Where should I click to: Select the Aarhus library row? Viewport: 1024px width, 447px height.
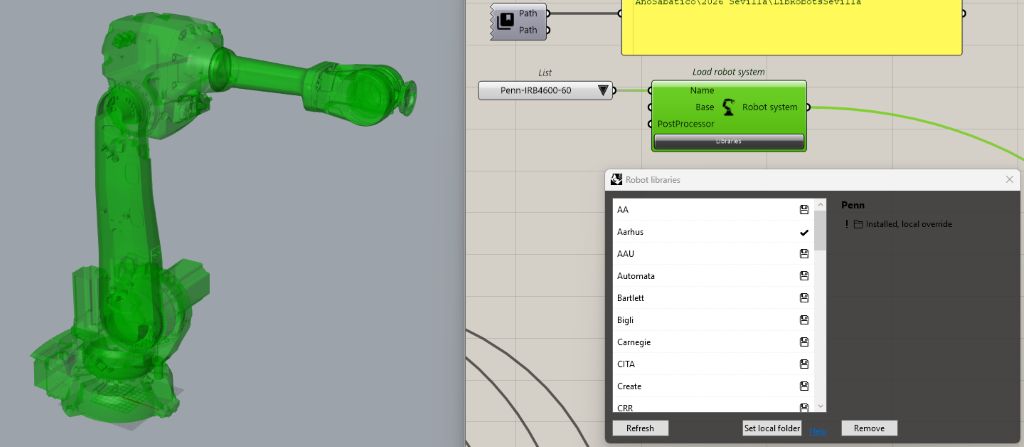[713, 232]
